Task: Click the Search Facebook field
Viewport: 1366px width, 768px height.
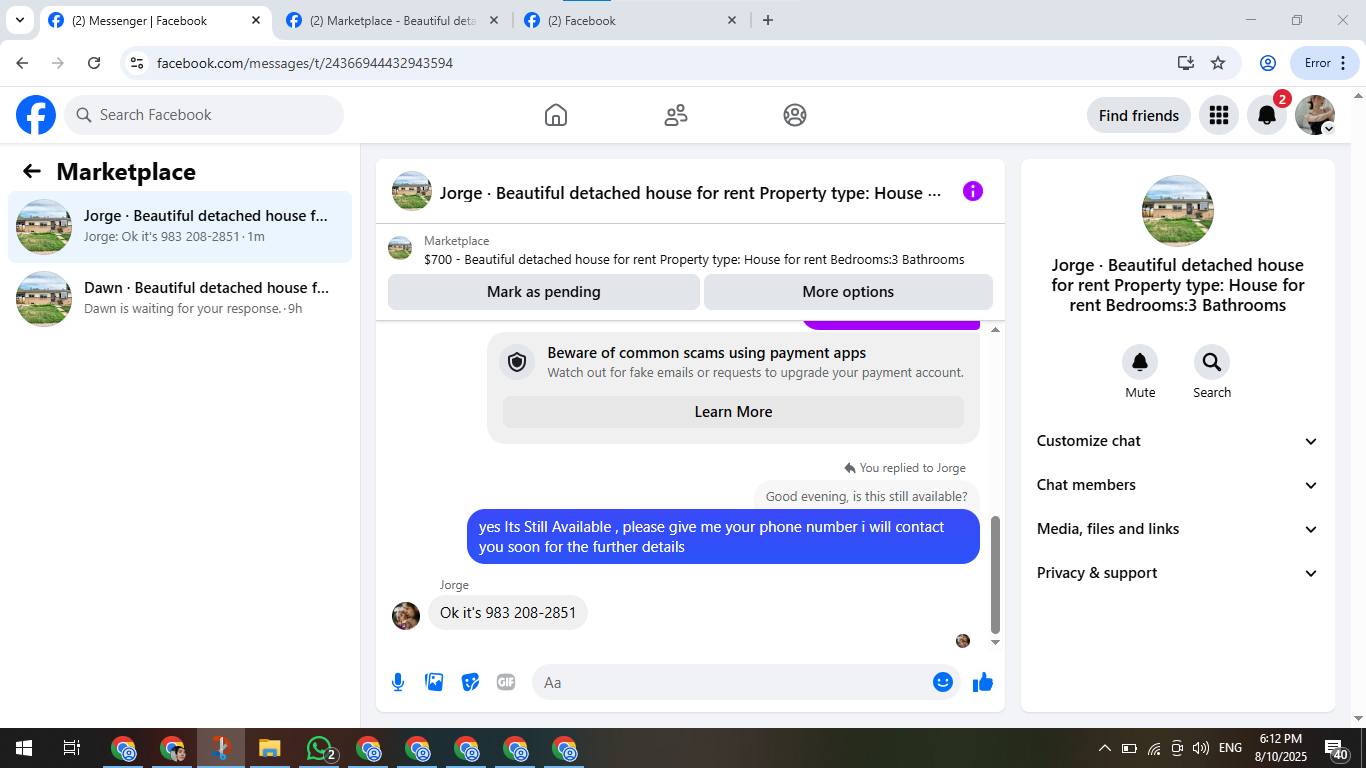Action: 204,115
